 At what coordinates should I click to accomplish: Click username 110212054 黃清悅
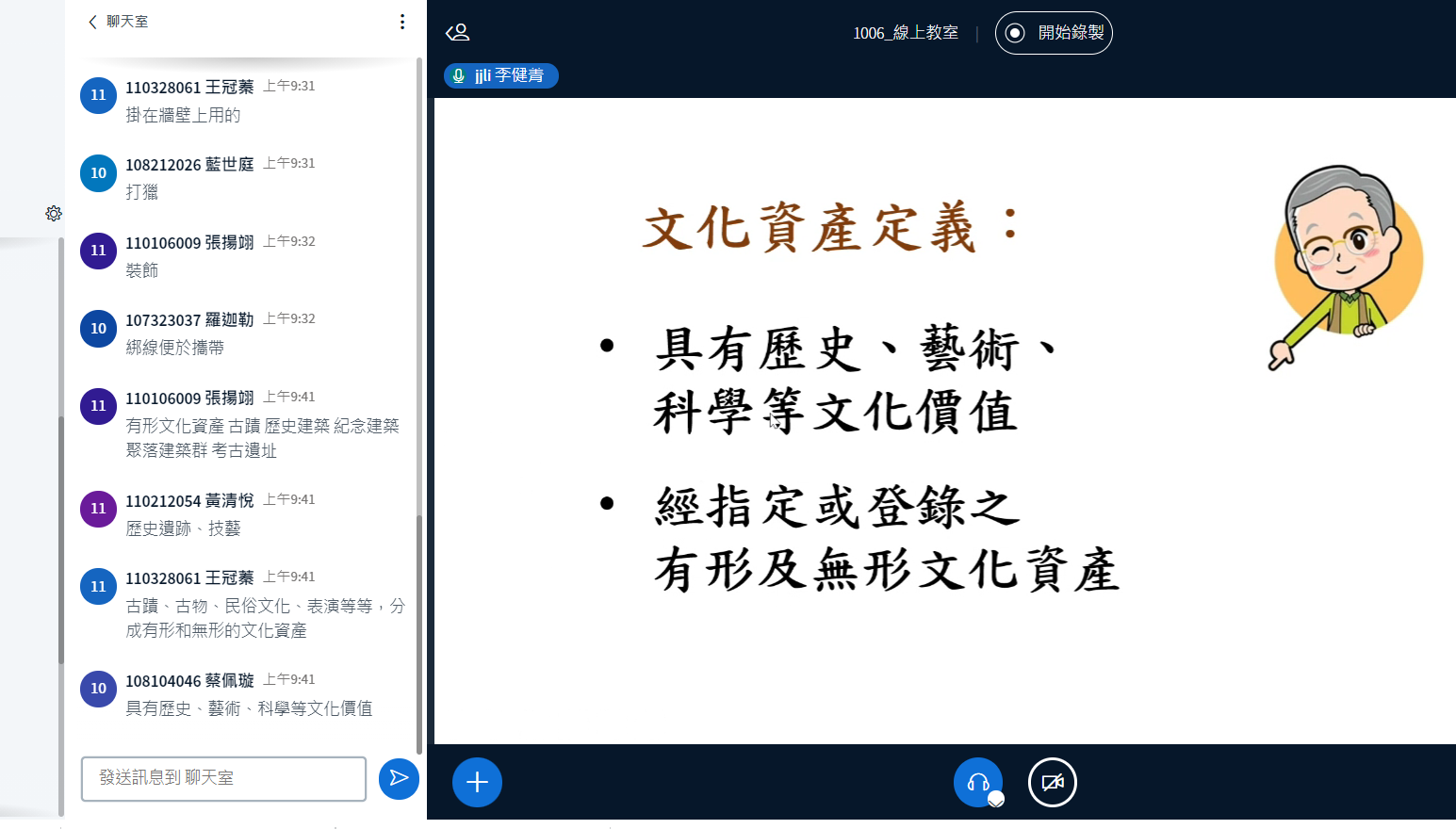(x=189, y=500)
